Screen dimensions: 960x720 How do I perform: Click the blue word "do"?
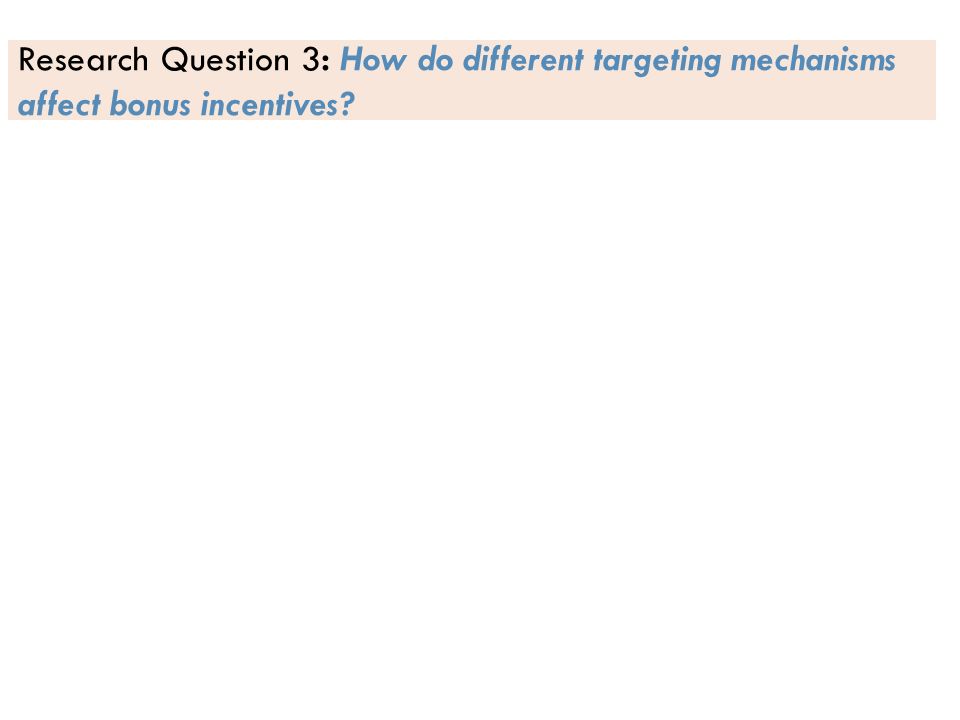(435, 60)
